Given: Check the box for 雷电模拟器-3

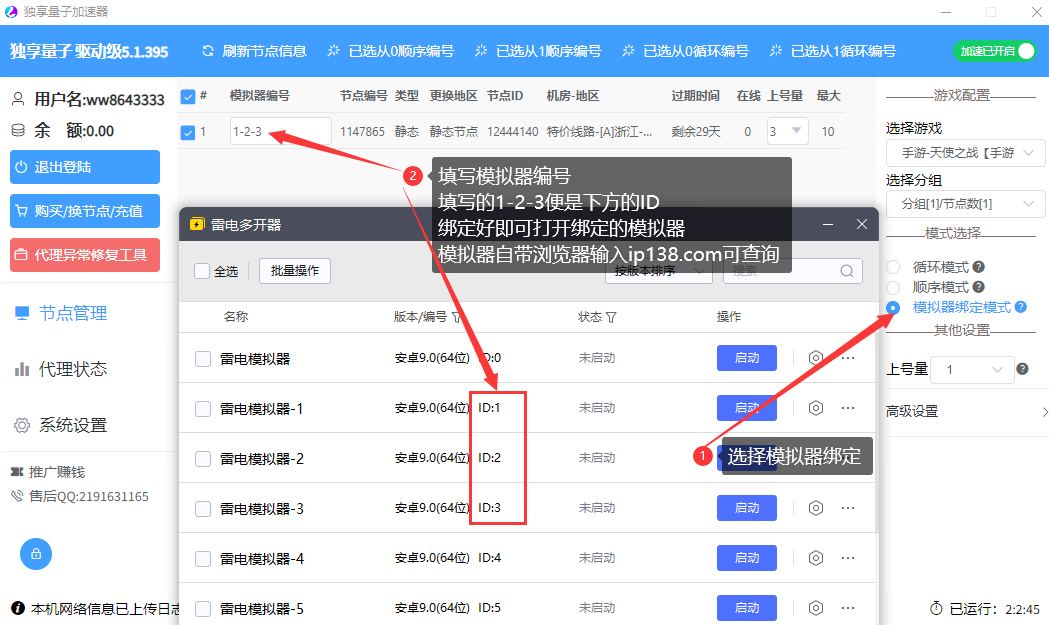Looking at the screenshot, I should pos(203,509).
